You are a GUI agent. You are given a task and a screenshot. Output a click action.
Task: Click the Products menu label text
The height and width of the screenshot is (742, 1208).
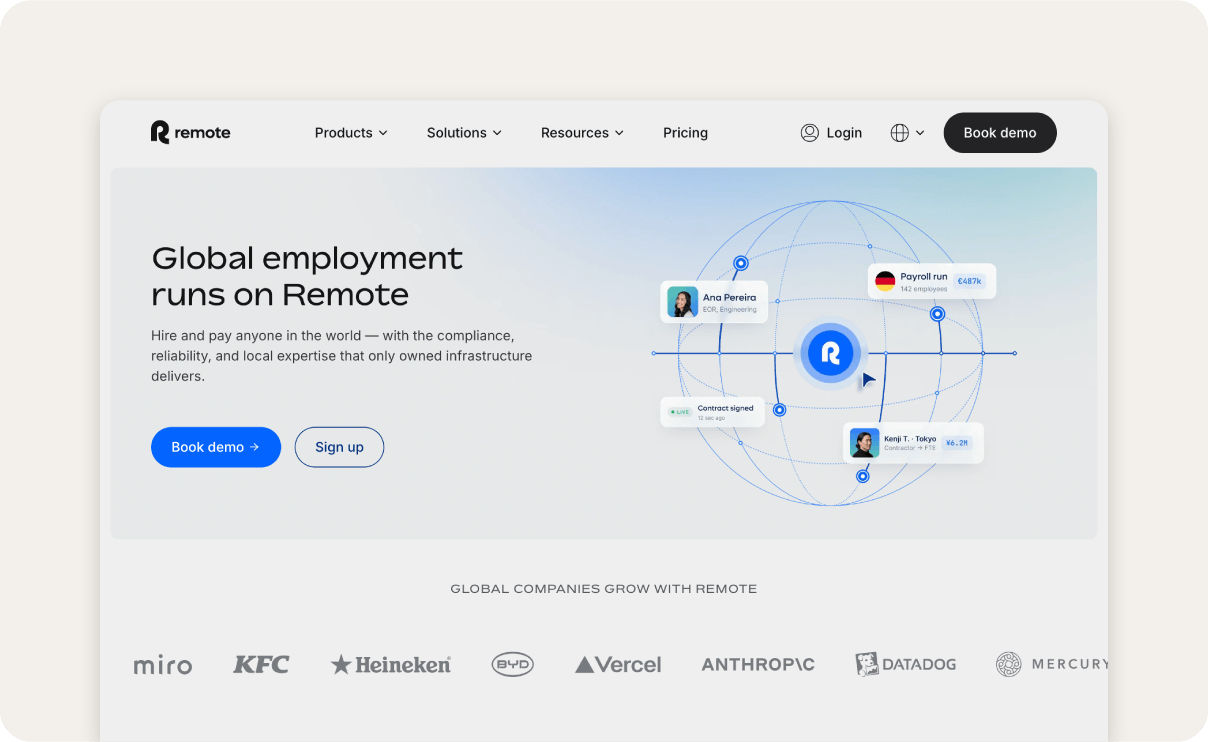pos(343,132)
